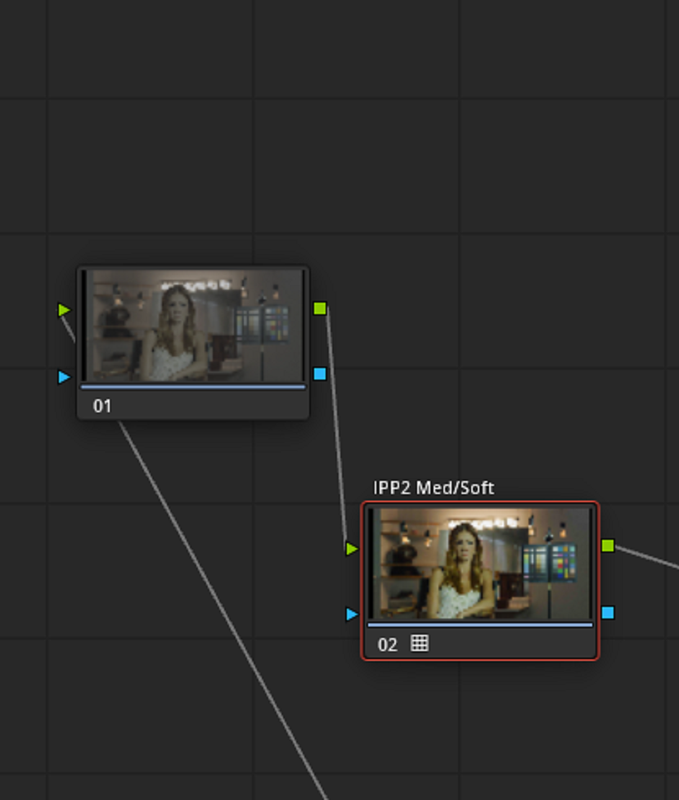Select node 02 thumbnail

480,563
